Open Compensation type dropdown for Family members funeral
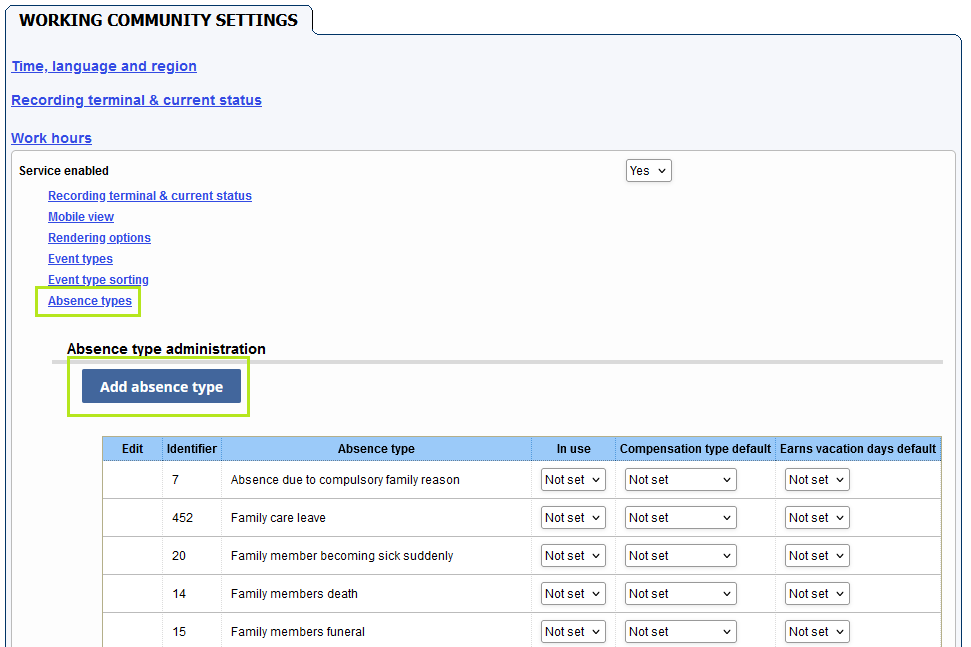971x647 pixels. (681, 632)
